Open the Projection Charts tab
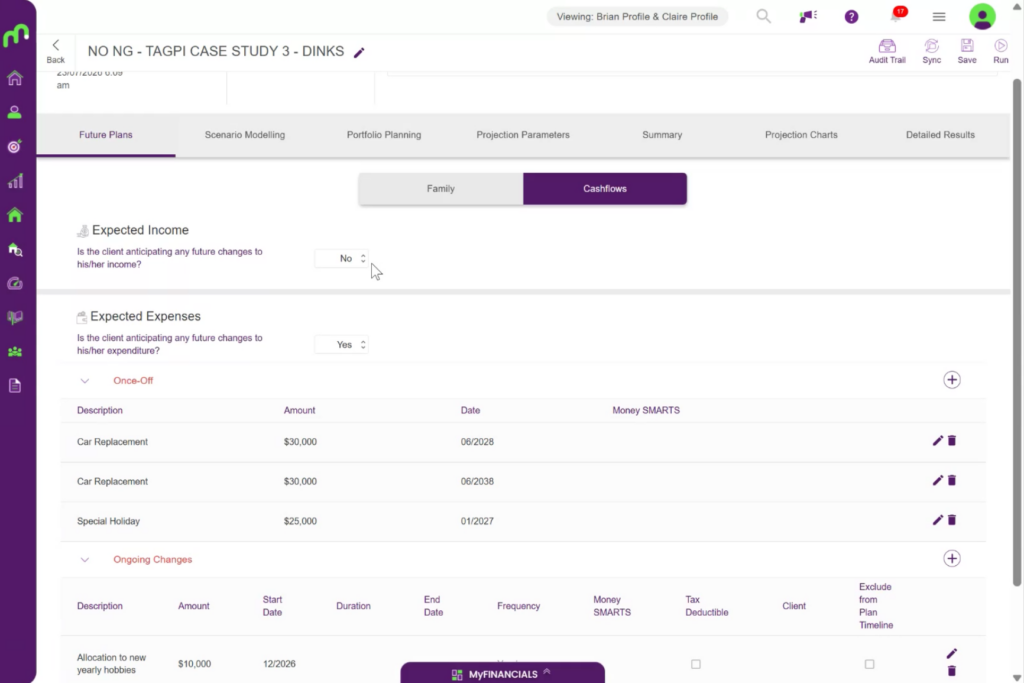This screenshot has width=1024, height=683. [801, 135]
